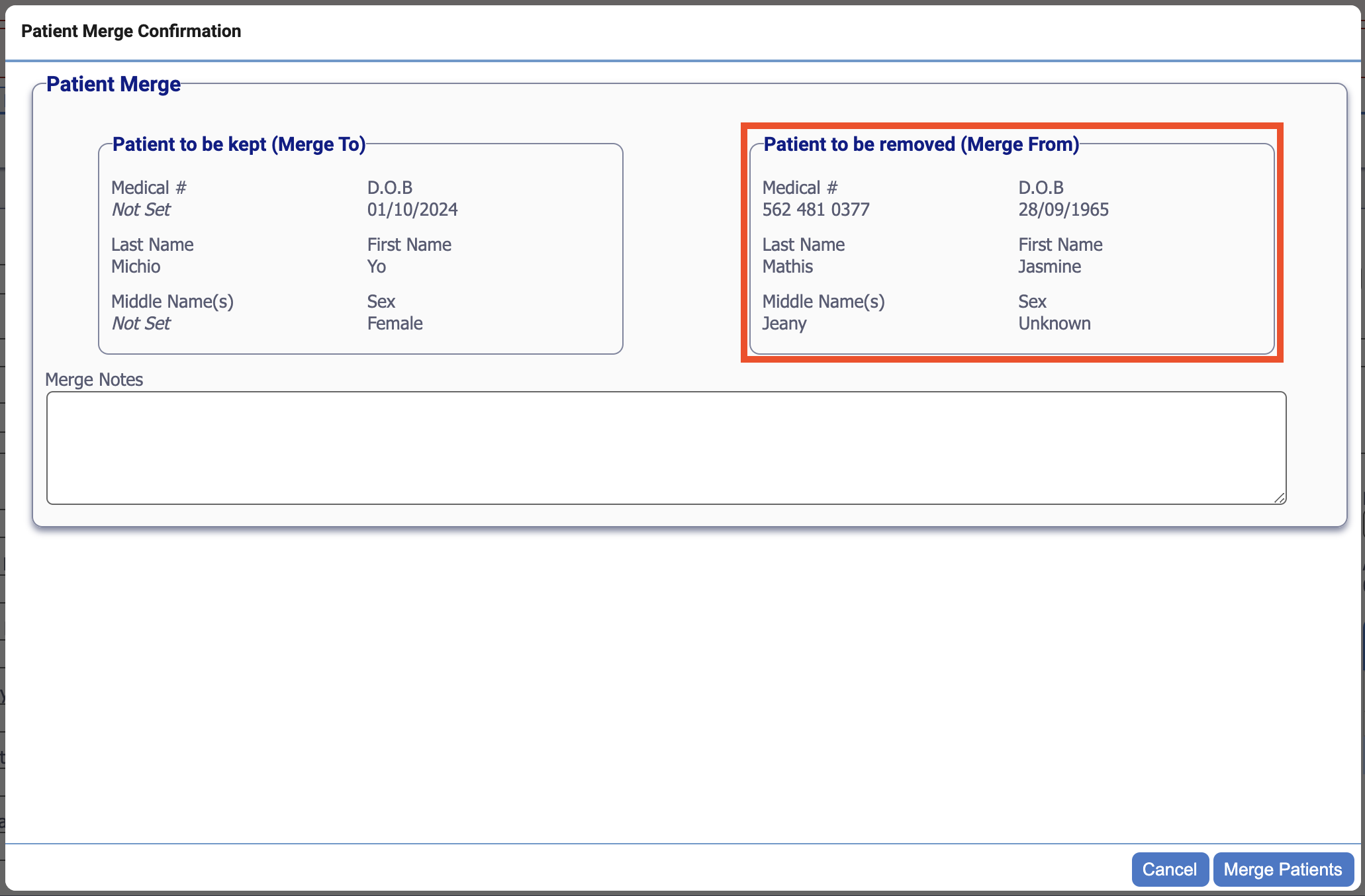Click the Patient Merge Confirmation title

coord(131,31)
